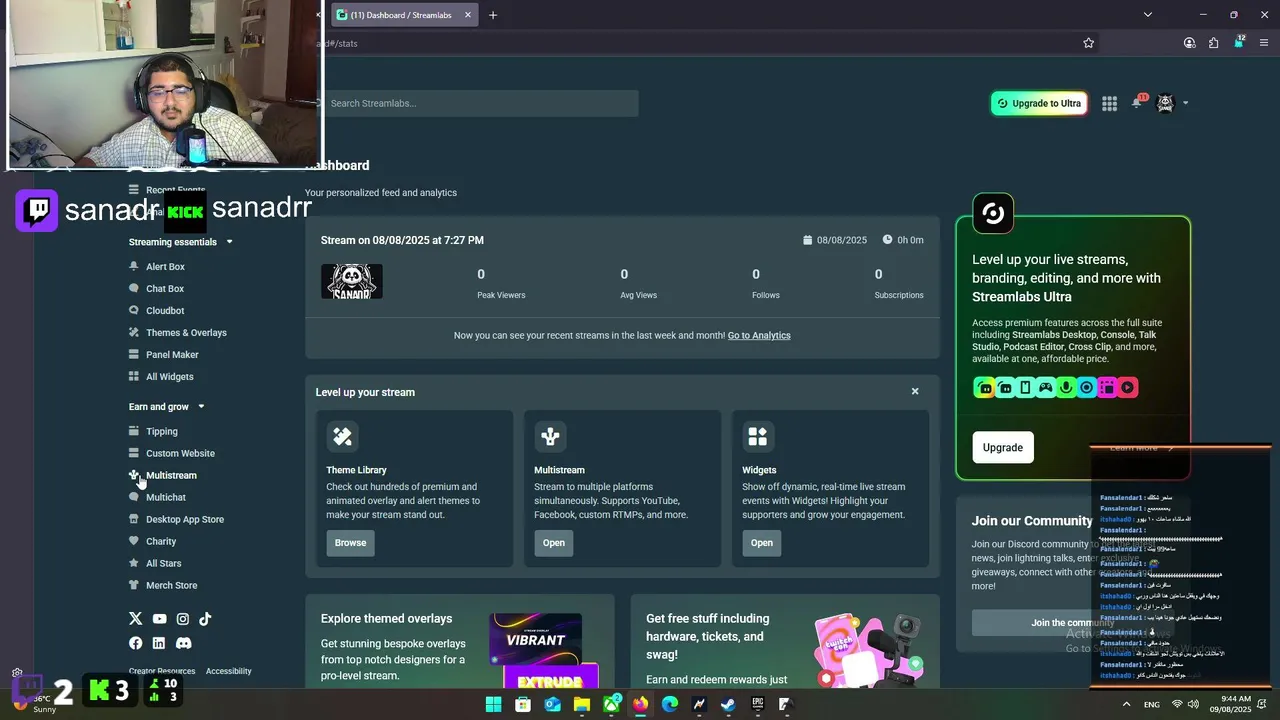Click the Widgets card icon
Viewport: 1280px width, 720px height.
tap(758, 436)
